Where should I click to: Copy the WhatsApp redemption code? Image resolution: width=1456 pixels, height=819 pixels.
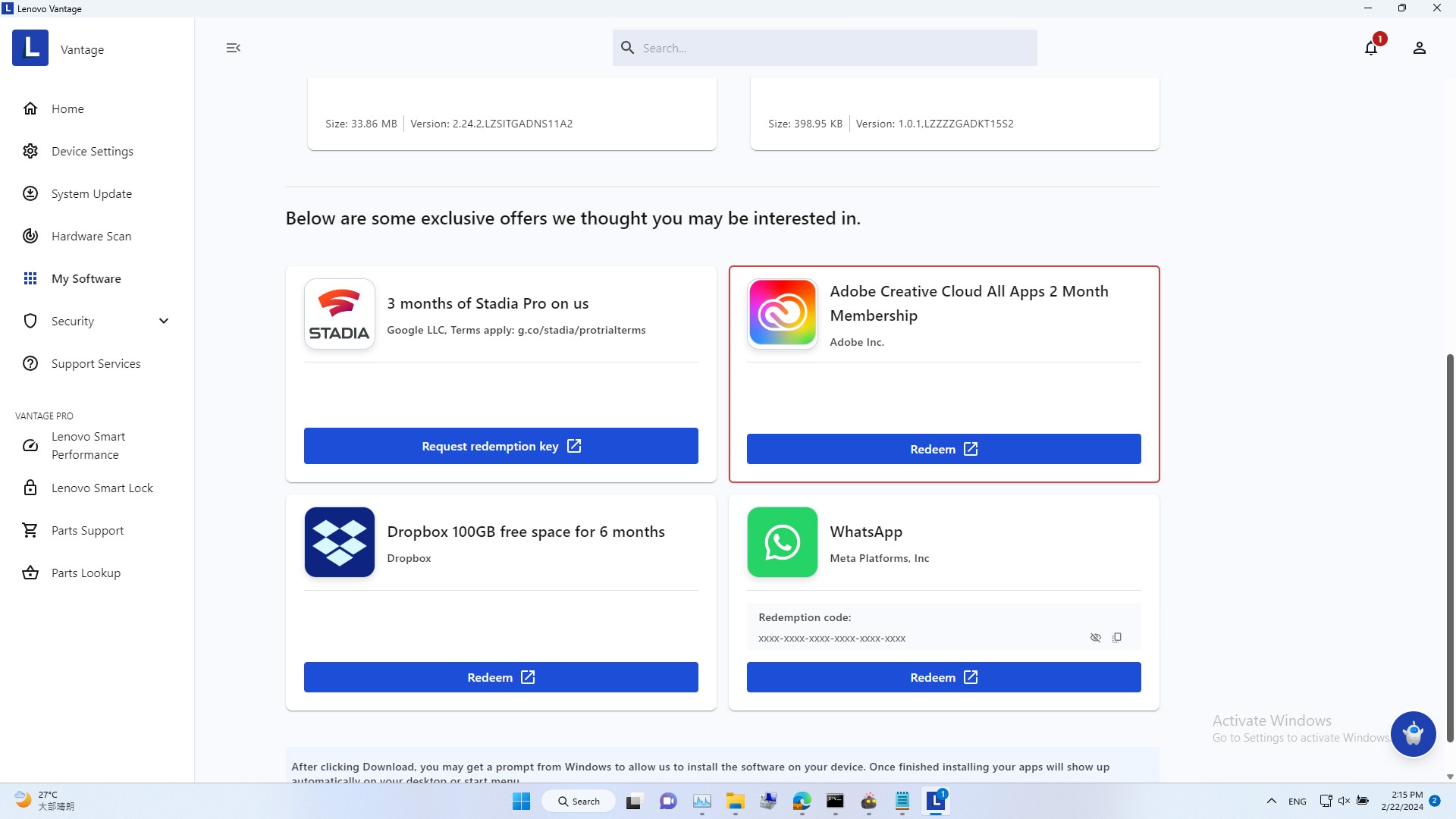click(x=1117, y=638)
